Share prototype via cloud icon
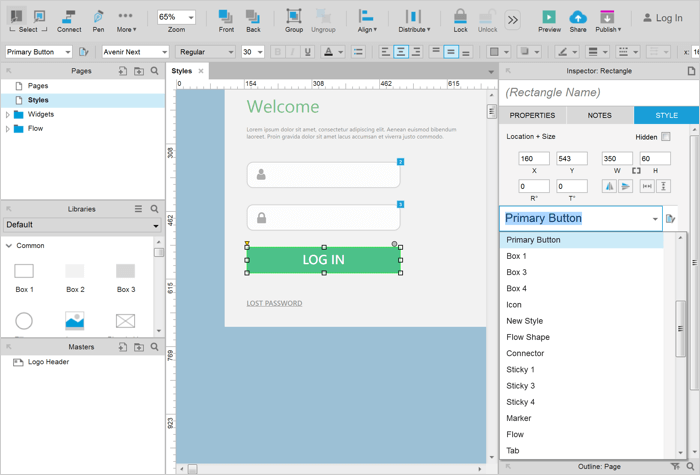The image size is (700, 475). click(x=578, y=17)
